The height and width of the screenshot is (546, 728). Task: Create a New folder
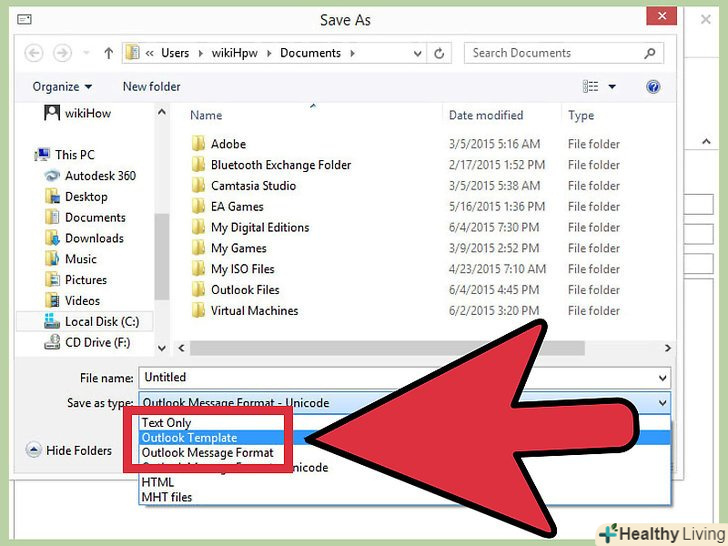pyautogui.click(x=151, y=86)
